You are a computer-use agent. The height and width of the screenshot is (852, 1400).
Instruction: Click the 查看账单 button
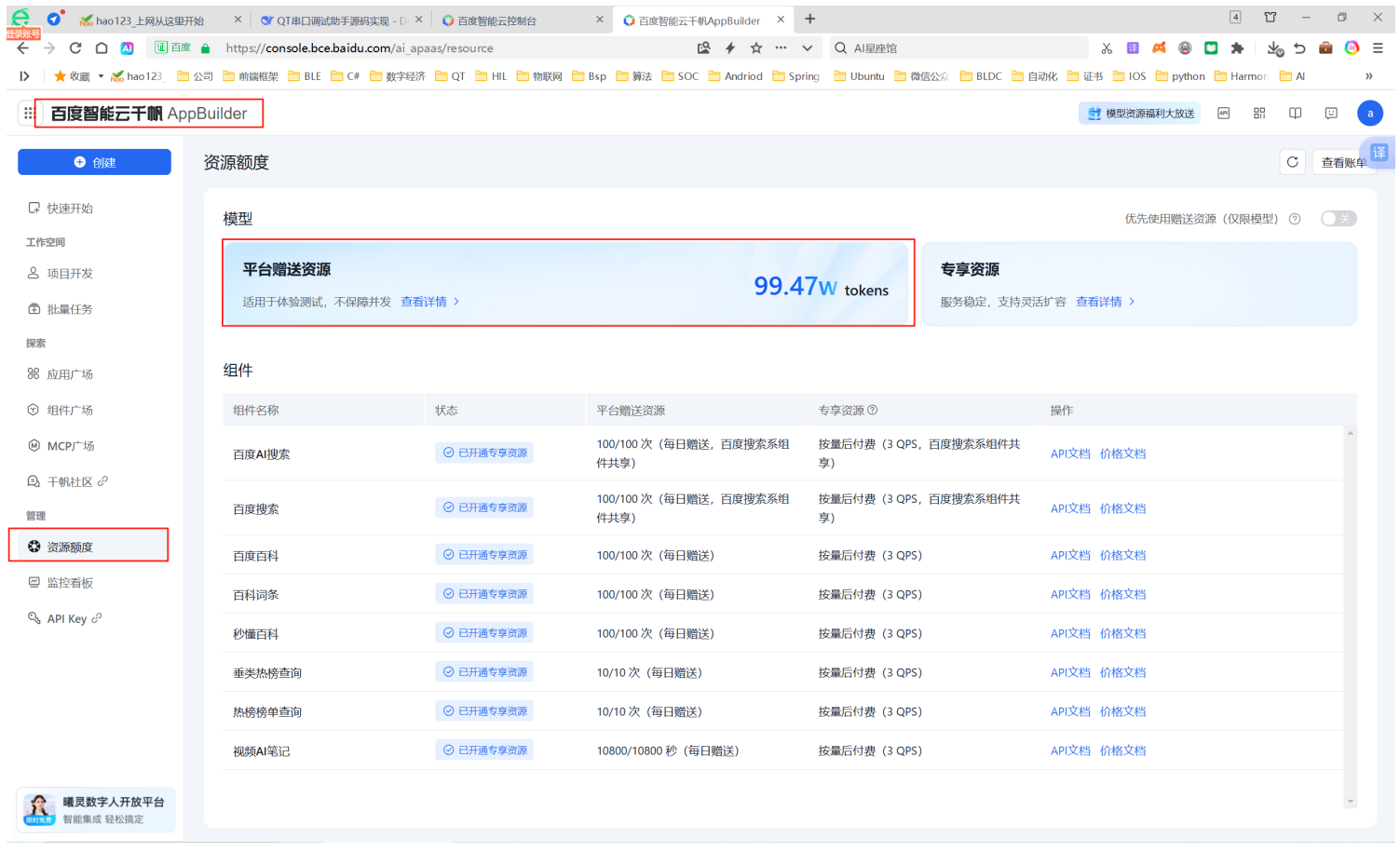pyautogui.click(x=1343, y=162)
